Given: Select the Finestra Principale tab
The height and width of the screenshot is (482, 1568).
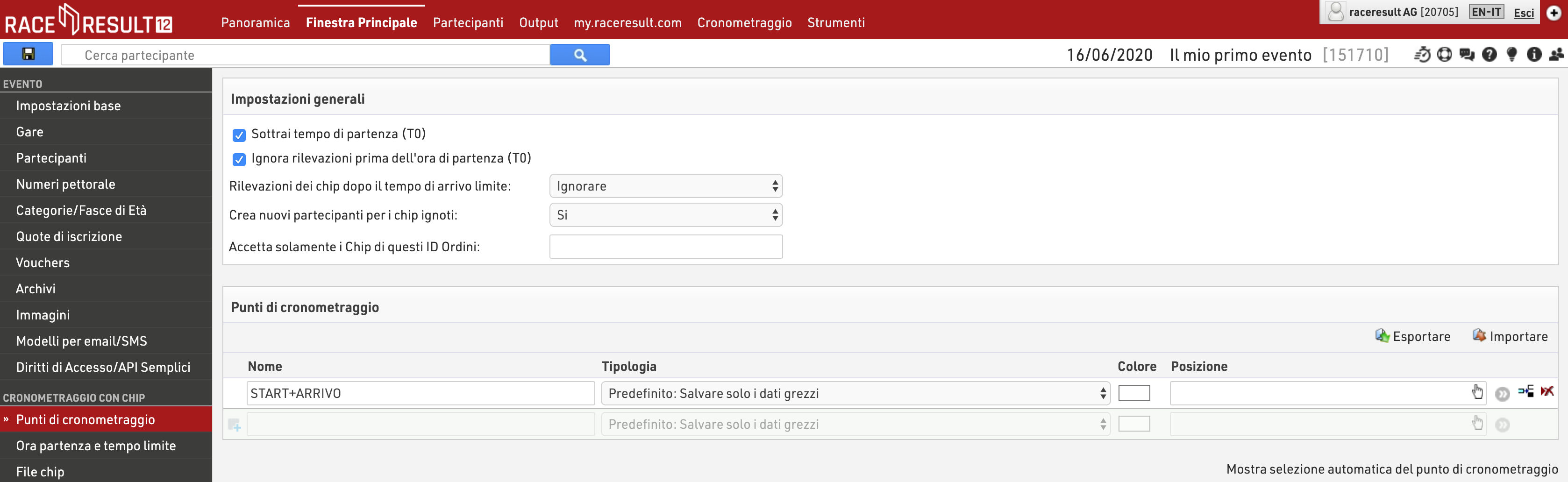Looking at the screenshot, I should click(362, 22).
